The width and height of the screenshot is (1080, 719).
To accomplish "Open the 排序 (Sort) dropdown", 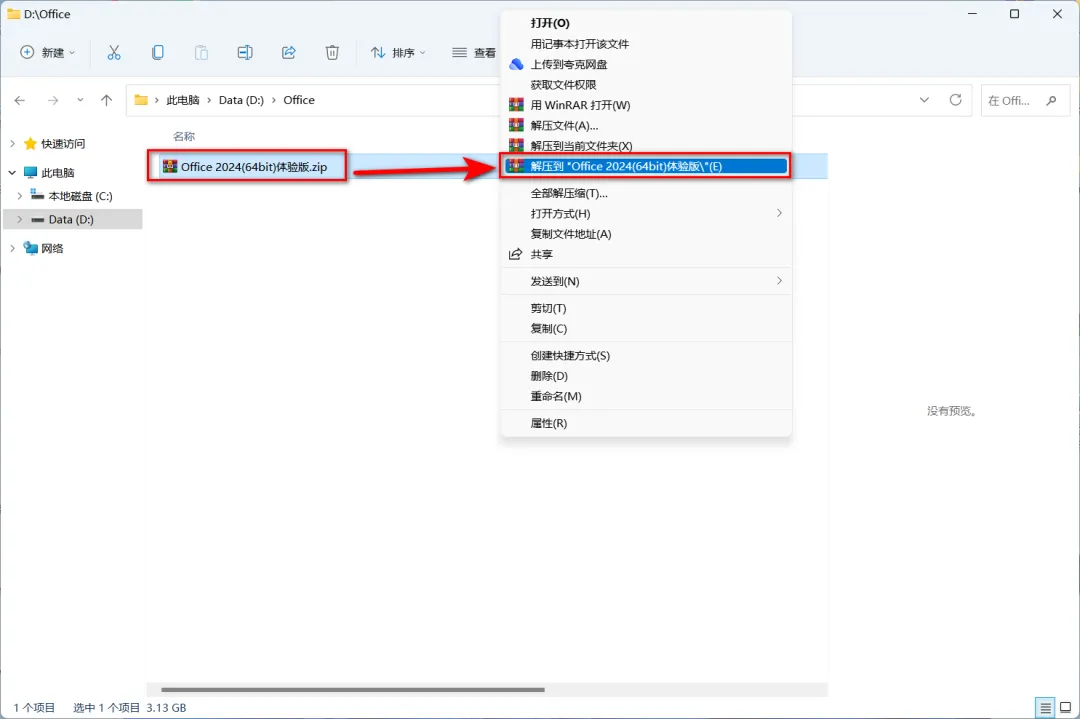I will [398, 52].
